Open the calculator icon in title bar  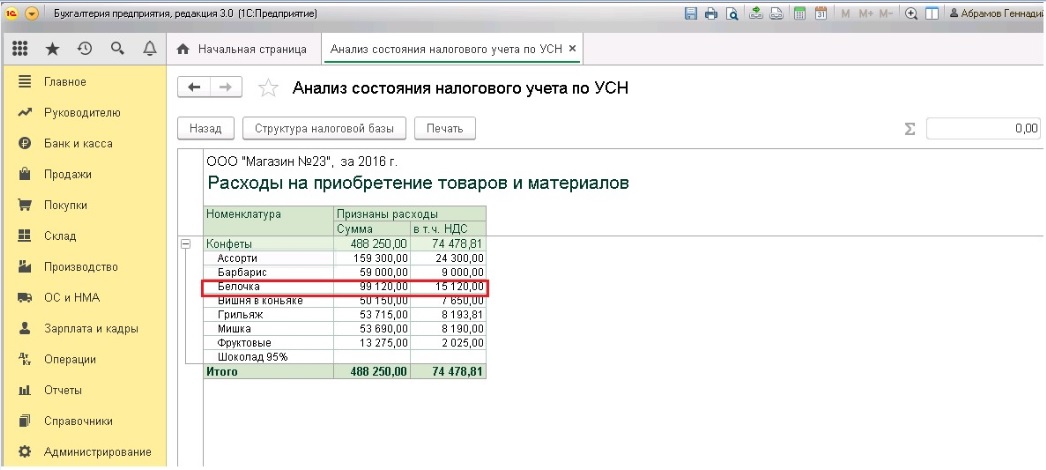tap(800, 14)
